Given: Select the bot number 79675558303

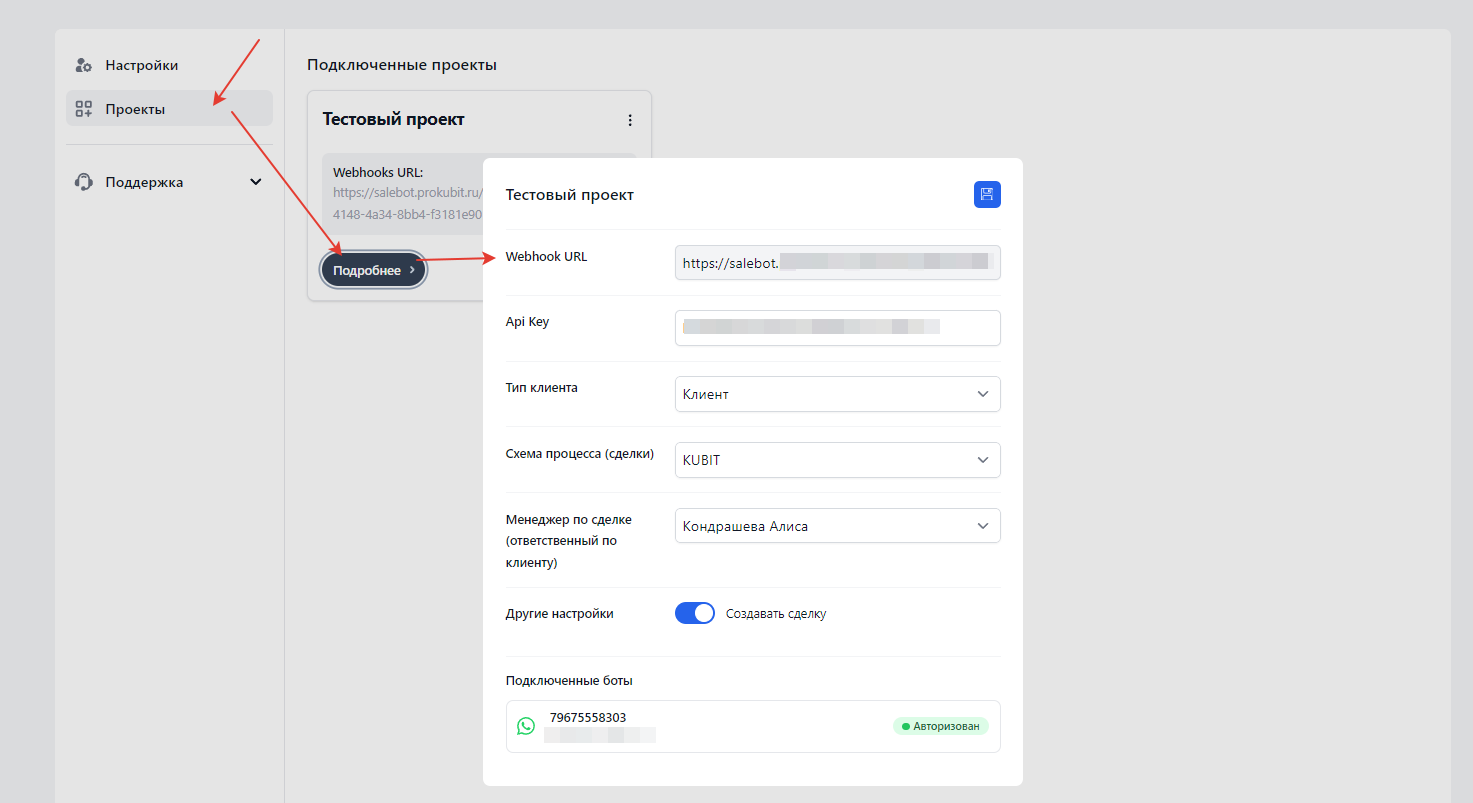Looking at the screenshot, I should point(588,718).
